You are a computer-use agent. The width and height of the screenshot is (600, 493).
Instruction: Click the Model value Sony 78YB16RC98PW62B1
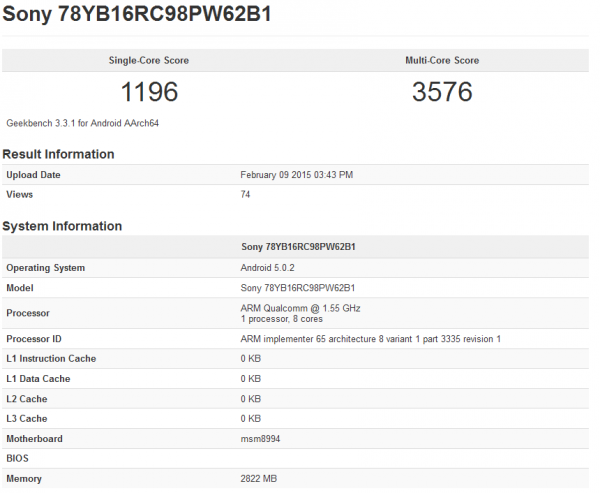tap(298, 288)
